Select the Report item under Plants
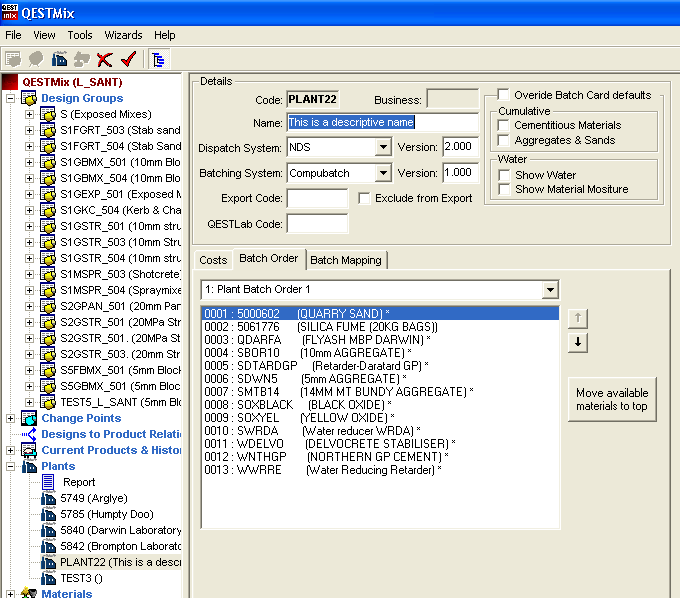Image resolution: width=680 pixels, height=598 pixels. pyautogui.click(x=79, y=482)
